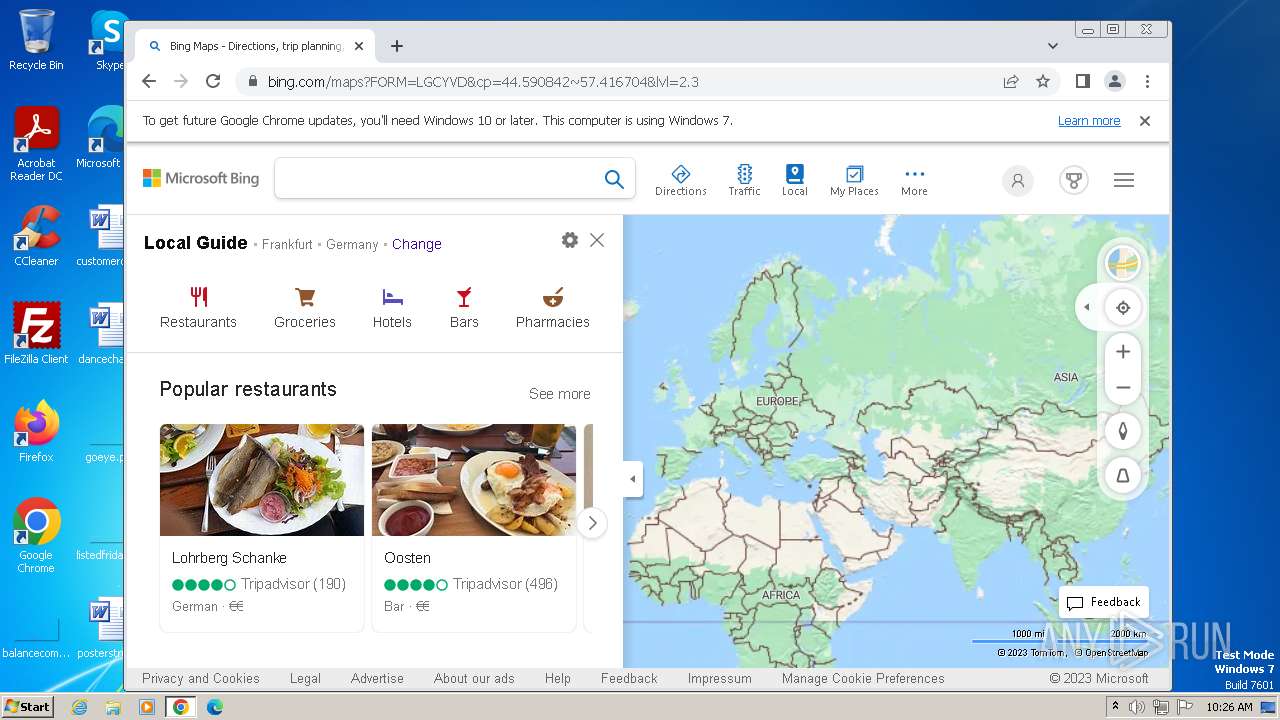
Task: Toggle Chrome side panel
Action: pyautogui.click(x=1083, y=82)
